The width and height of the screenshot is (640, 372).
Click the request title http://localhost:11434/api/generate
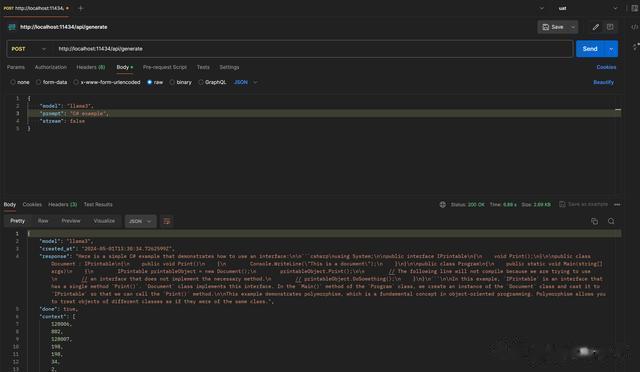64,27
